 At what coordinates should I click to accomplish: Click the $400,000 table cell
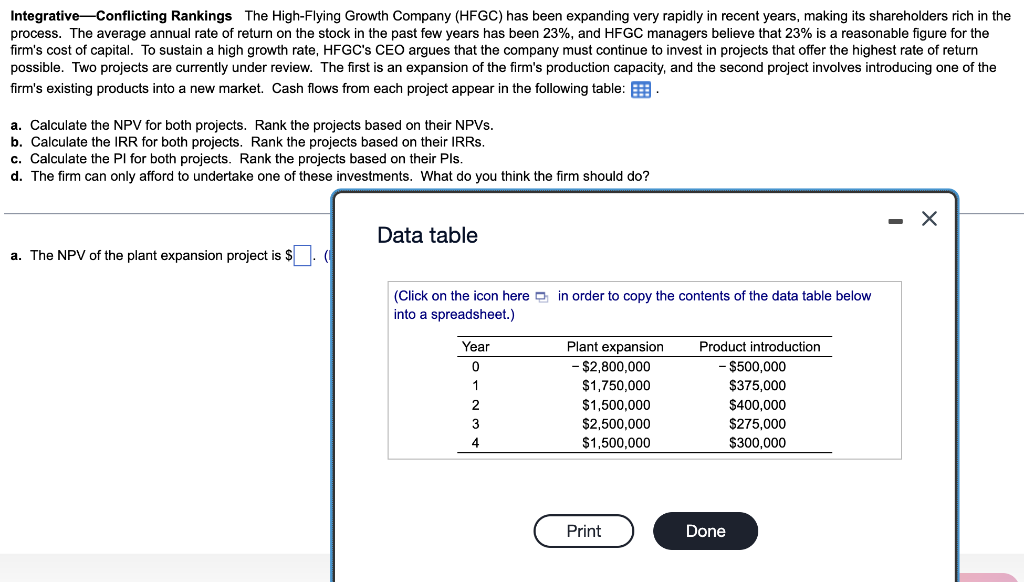coord(758,405)
